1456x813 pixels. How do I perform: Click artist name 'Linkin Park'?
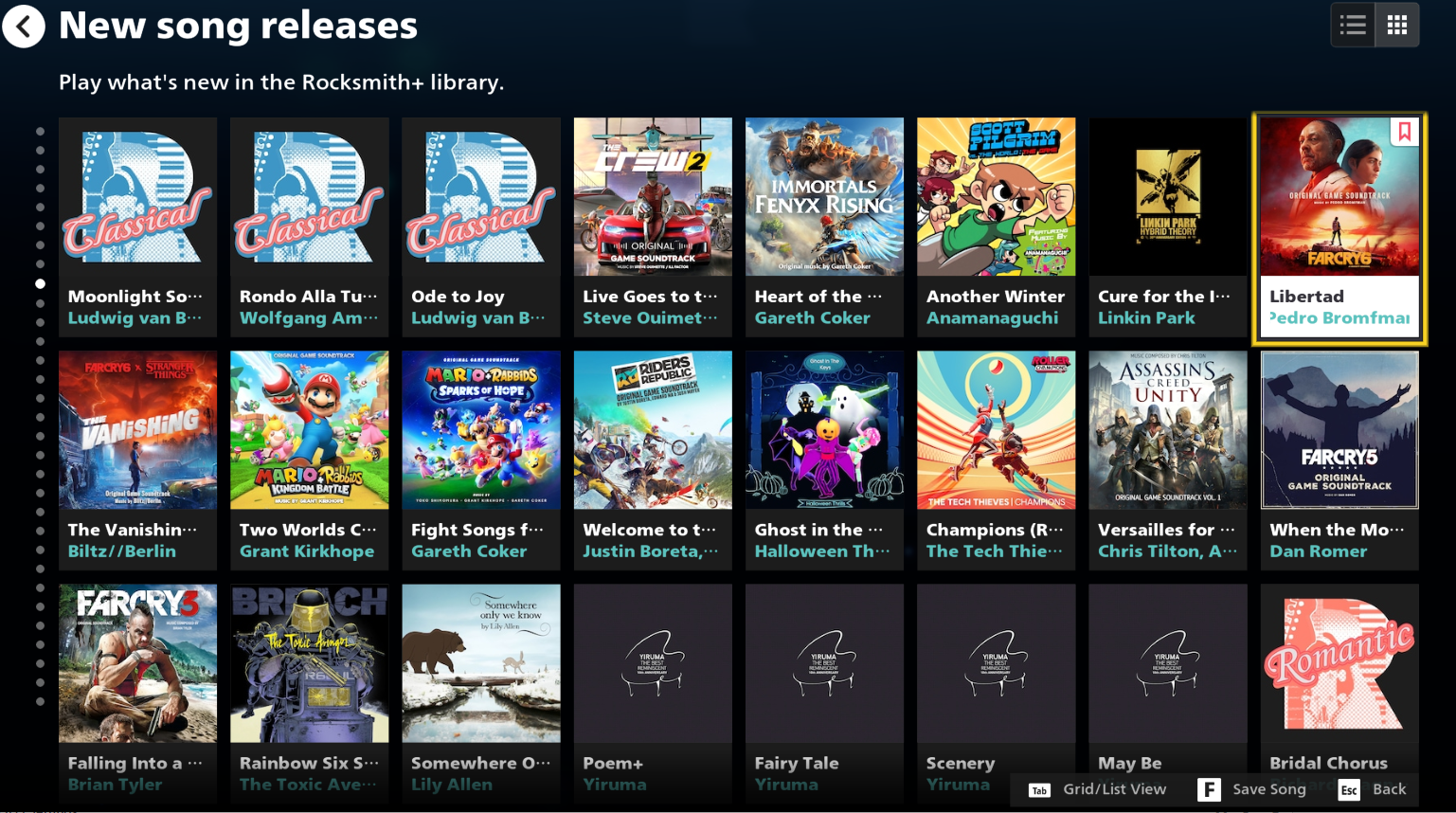point(1146,318)
